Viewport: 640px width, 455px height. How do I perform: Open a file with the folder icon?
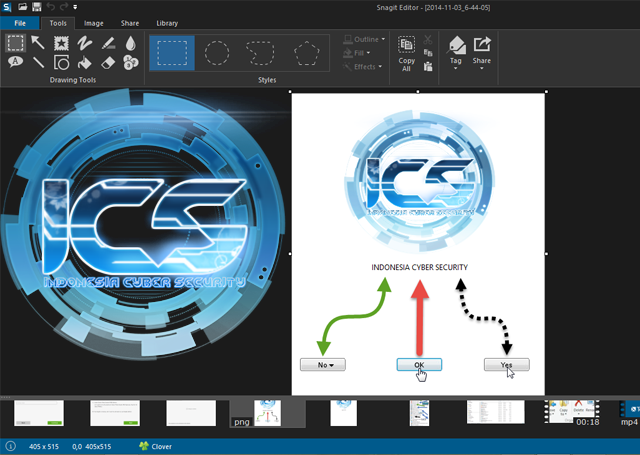coord(22,7)
